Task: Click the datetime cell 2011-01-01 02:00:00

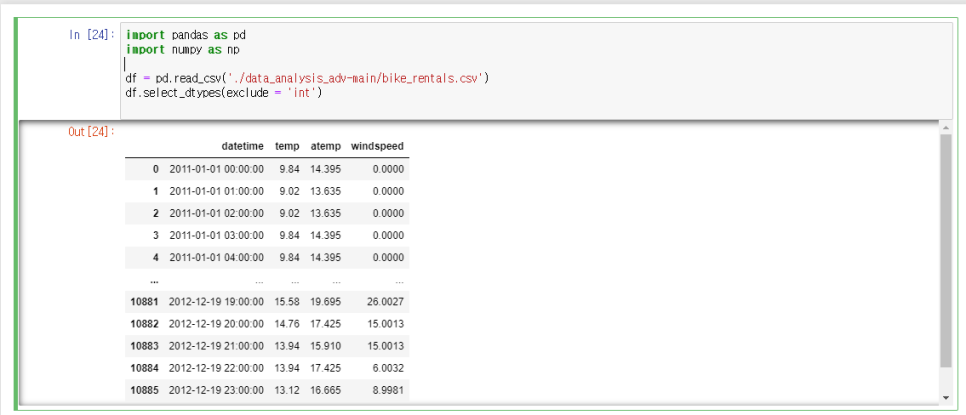Action: pyautogui.click(x=216, y=214)
